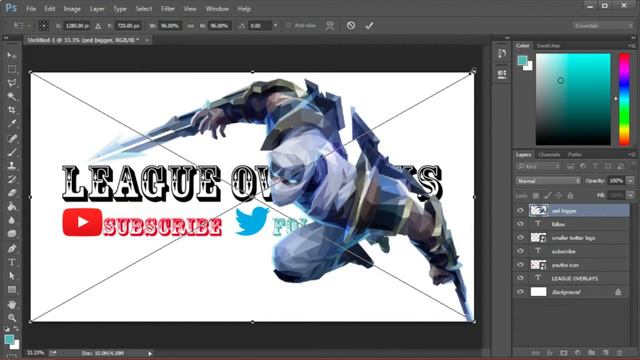The image size is (640, 360).
Task: Open the History panel icon
Action: (x=502, y=53)
